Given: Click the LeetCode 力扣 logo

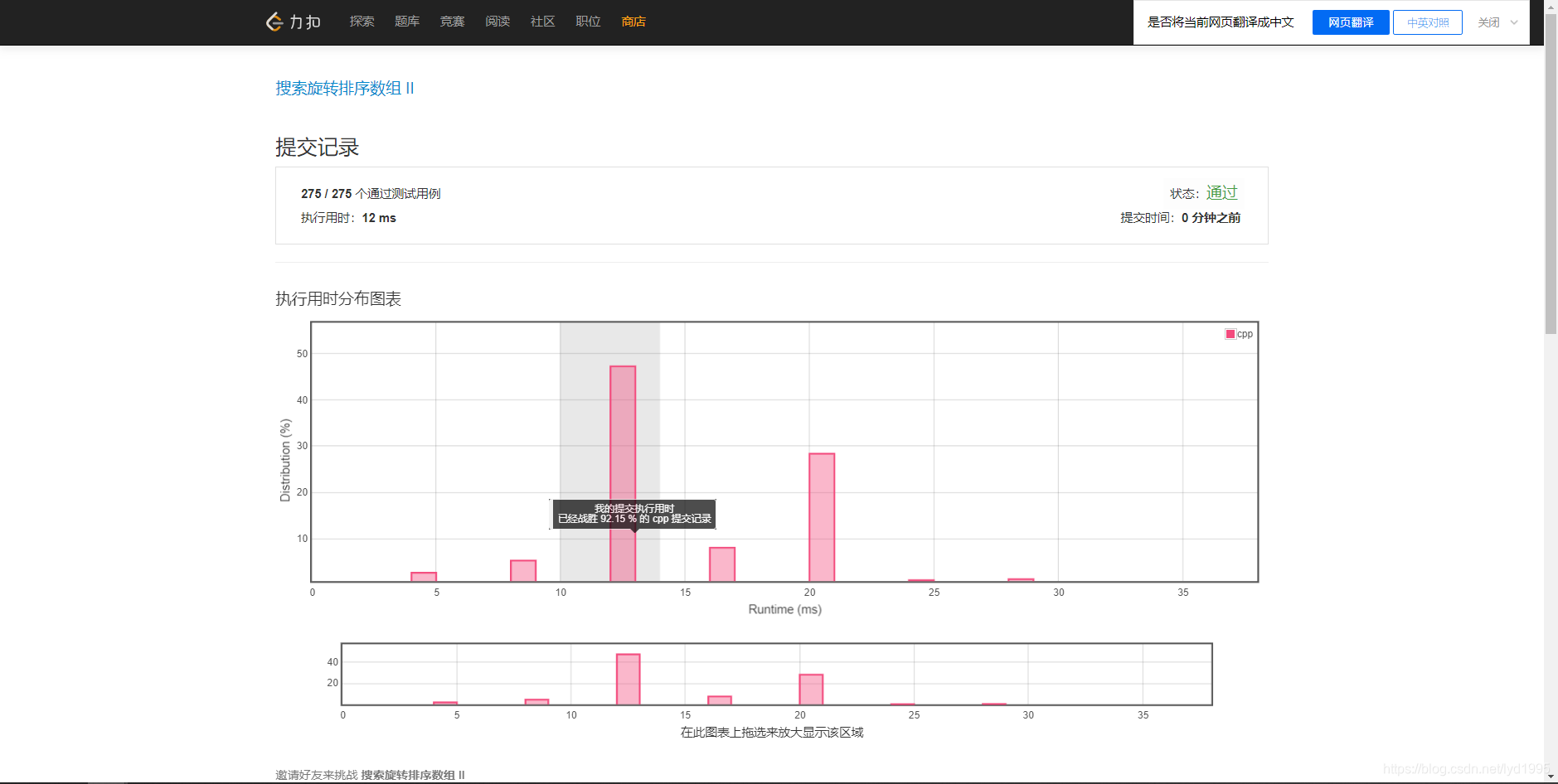Looking at the screenshot, I should (293, 22).
